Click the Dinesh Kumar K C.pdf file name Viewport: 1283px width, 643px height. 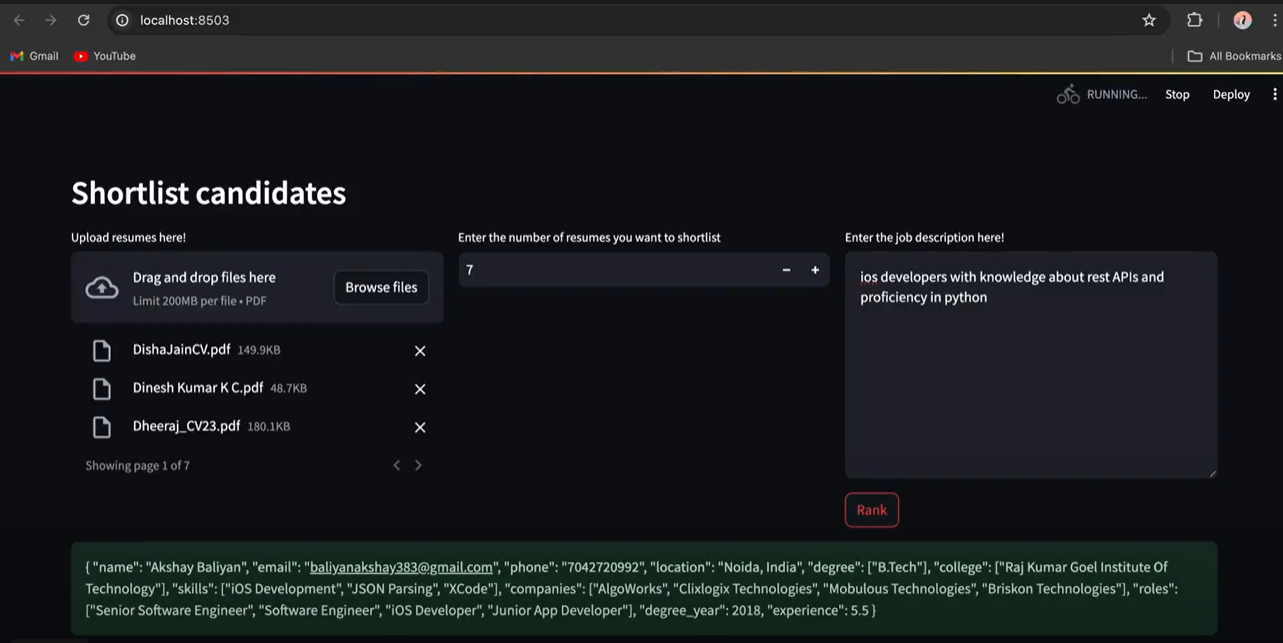point(198,388)
